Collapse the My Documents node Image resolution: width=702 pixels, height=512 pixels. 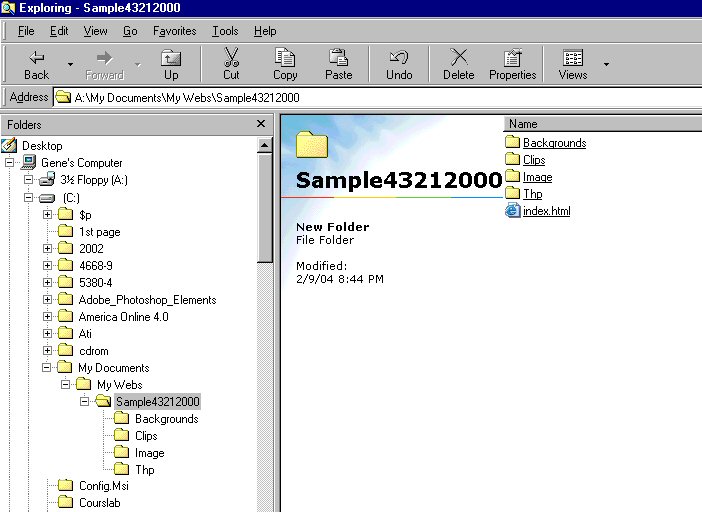click(47, 367)
